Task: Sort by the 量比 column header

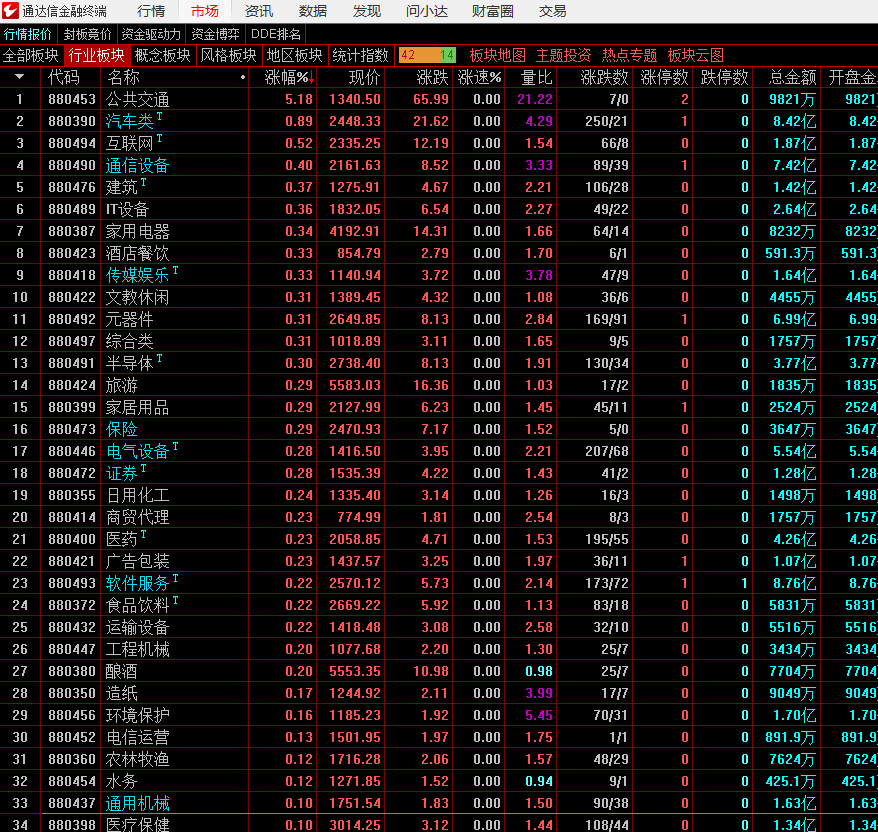Action: 536,77
